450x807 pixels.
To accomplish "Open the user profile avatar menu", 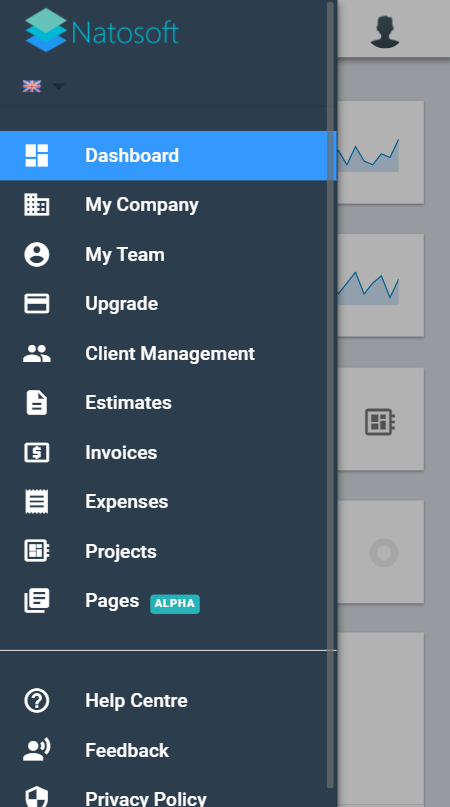I will click(385, 32).
